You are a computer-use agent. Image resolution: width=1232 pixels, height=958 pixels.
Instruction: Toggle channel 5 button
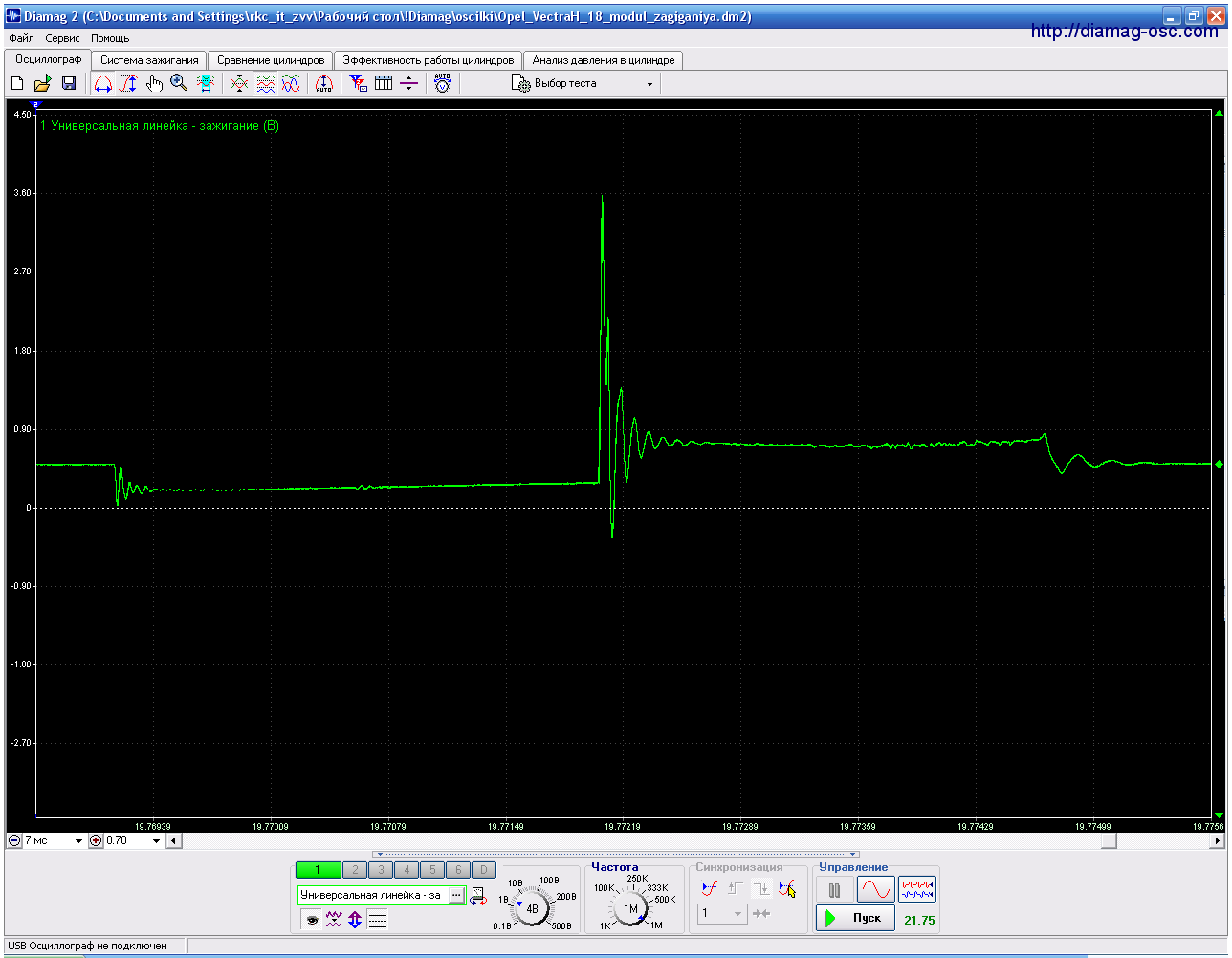click(433, 870)
